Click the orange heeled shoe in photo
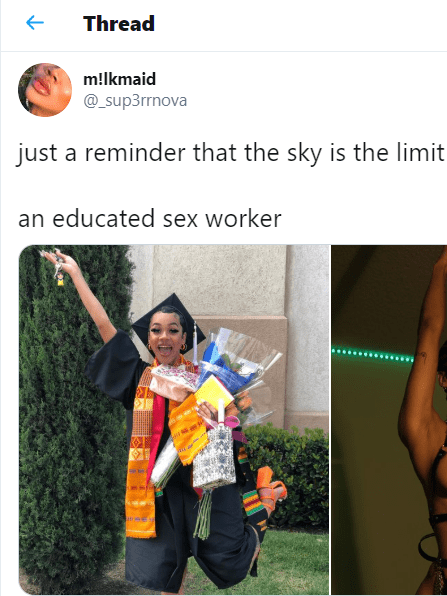The image size is (447, 596). pos(271,488)
